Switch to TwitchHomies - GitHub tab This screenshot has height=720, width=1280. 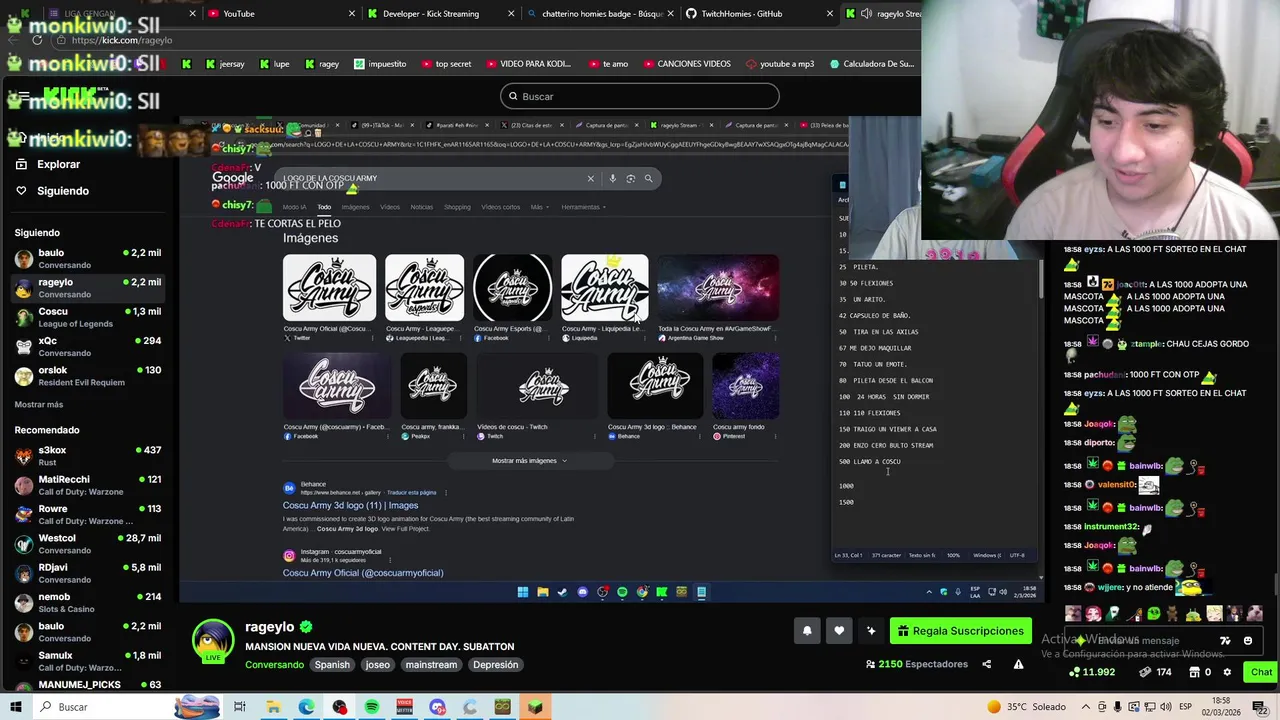click(x=760, y=13)
